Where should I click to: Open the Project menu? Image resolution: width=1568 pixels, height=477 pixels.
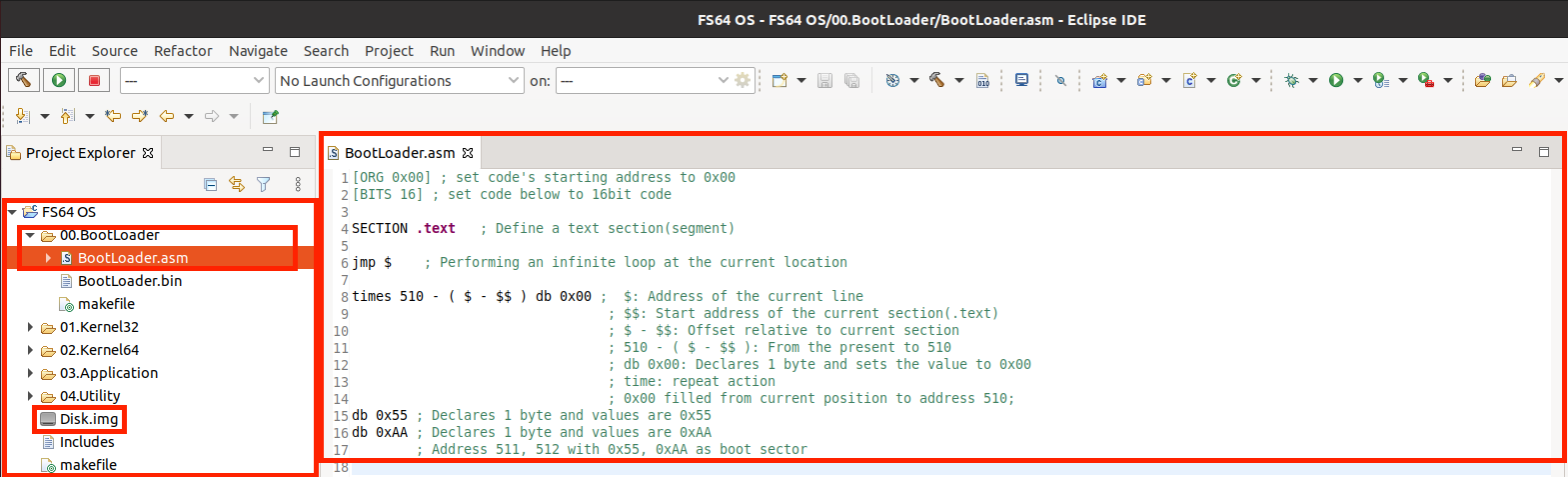(x=389, y=51)
